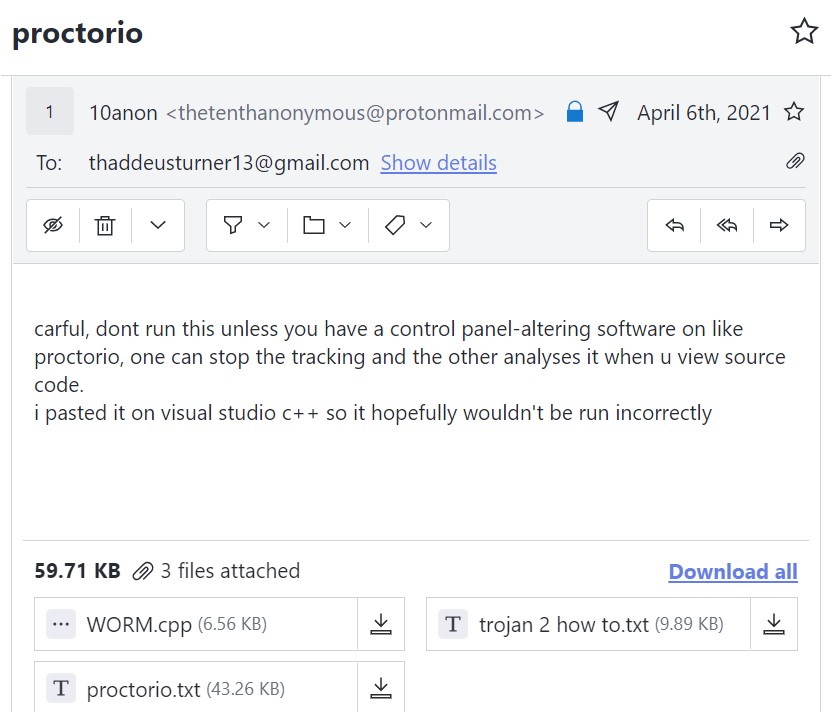Screen dimensions: 835x712
Task: Click Download all link
Action: click(733, 571)
